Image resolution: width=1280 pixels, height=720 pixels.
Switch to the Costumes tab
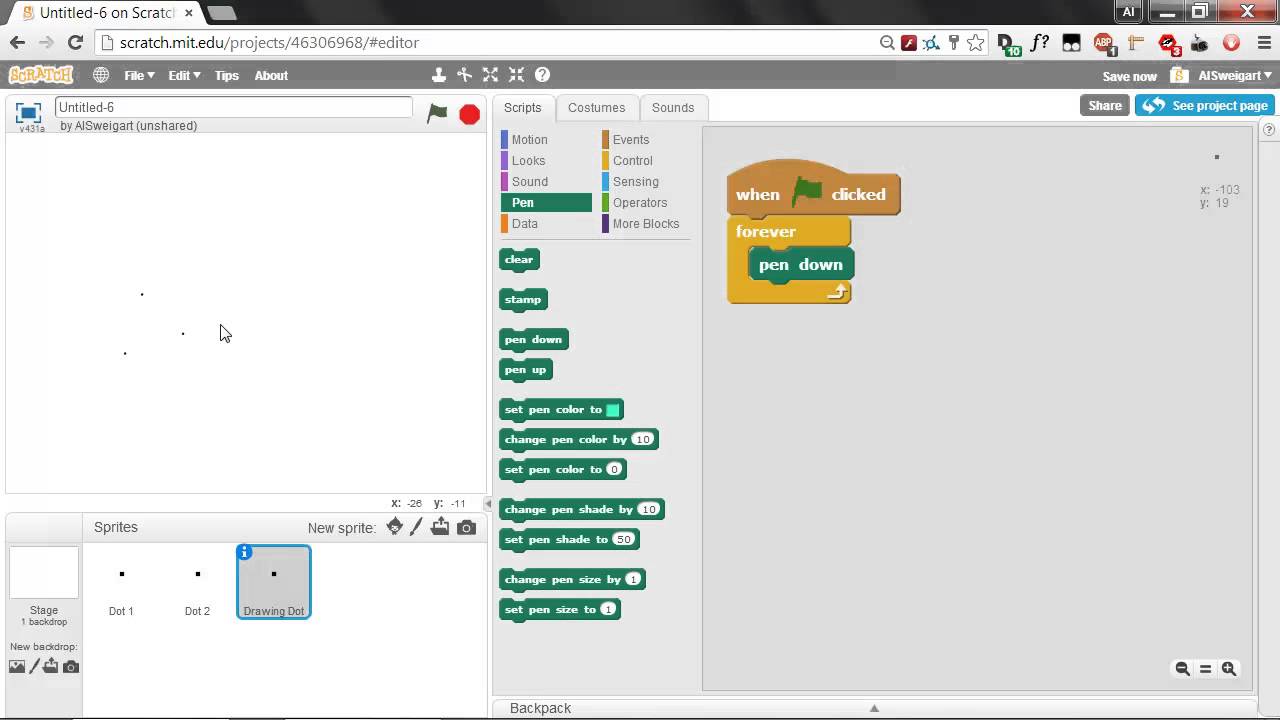click(596, 107)
